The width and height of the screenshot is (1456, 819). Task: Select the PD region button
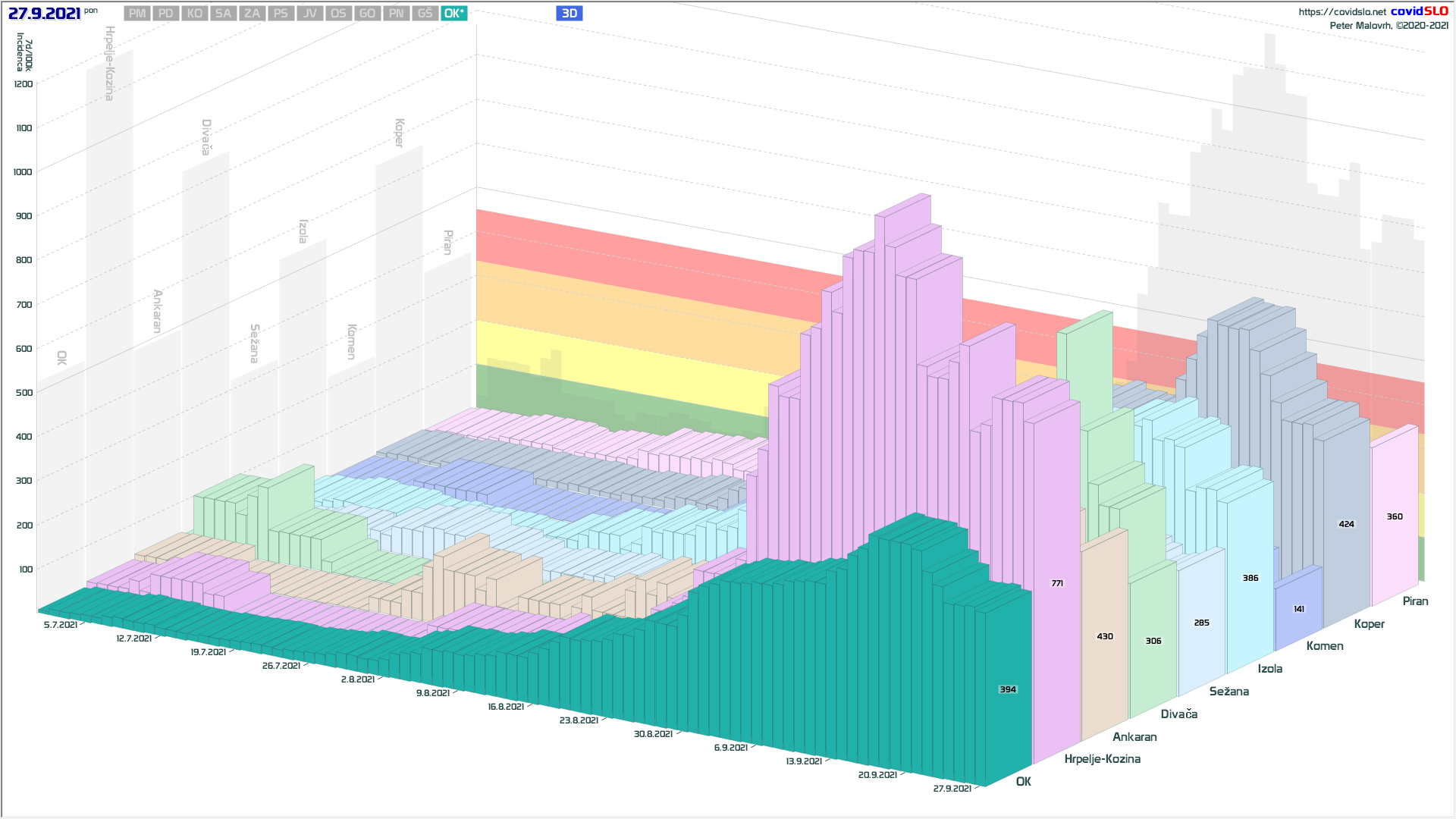point(166,14)
